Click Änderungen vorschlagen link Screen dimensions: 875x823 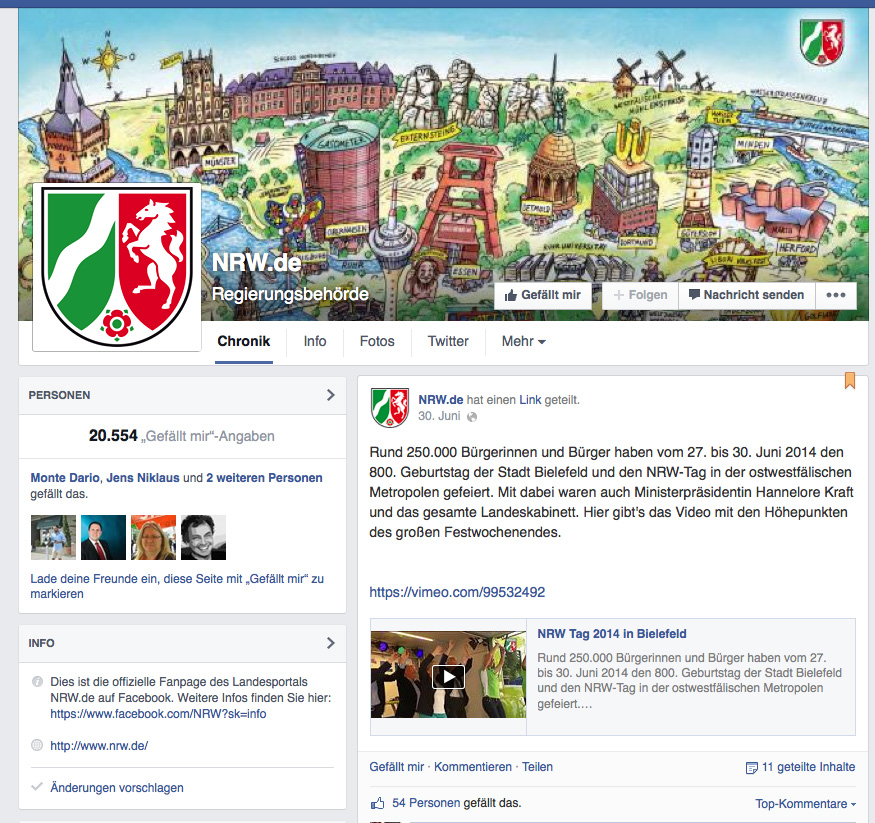pos(117,787)
